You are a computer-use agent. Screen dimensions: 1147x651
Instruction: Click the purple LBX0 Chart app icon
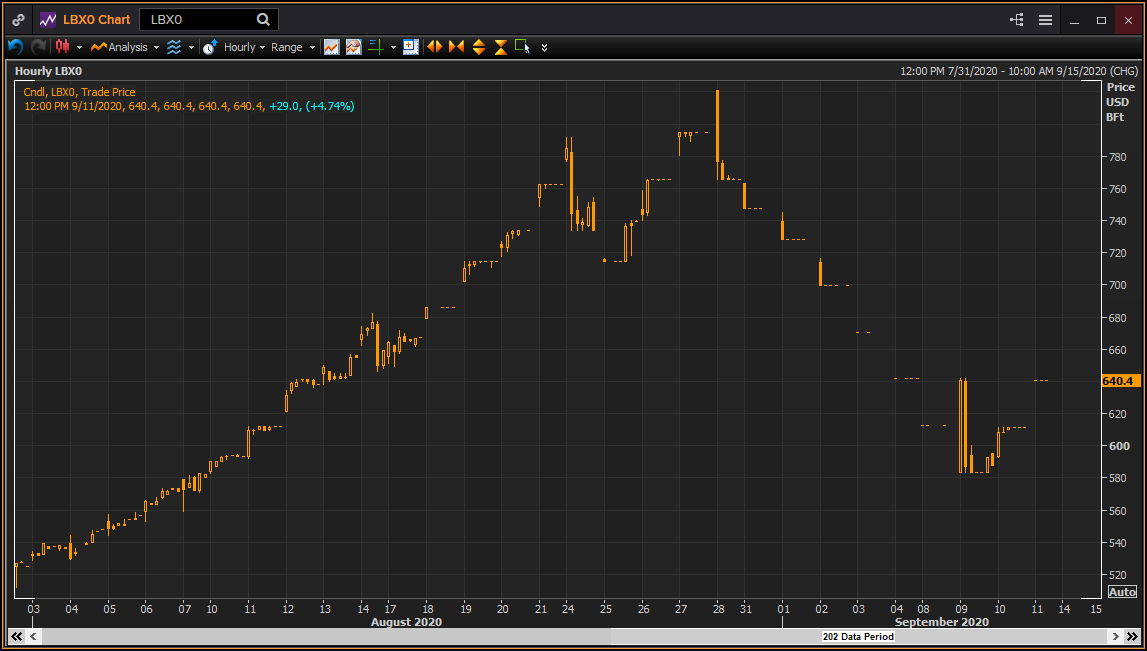(x=48, y=20)
